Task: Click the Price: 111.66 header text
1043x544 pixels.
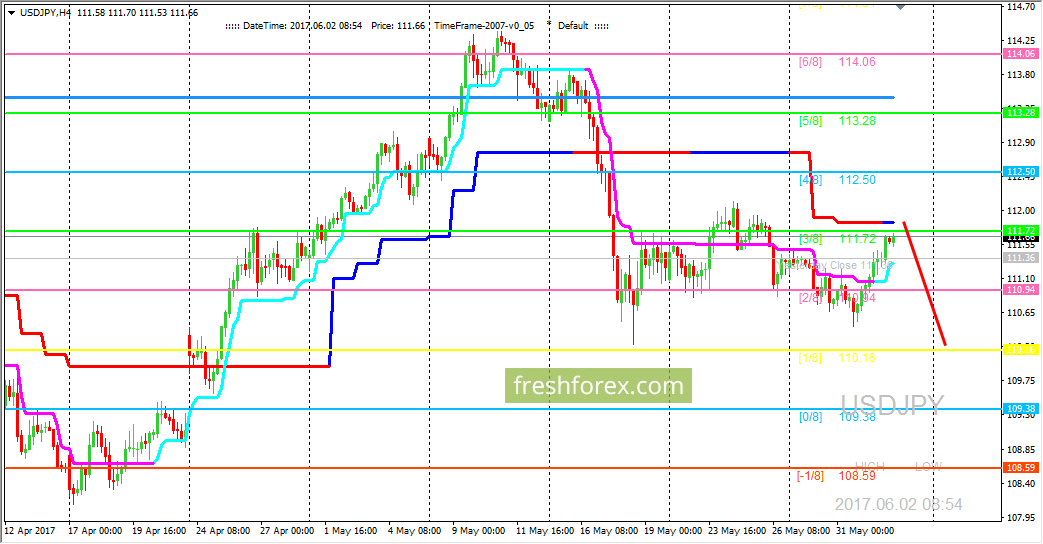Action: click(x=398, y=26)
